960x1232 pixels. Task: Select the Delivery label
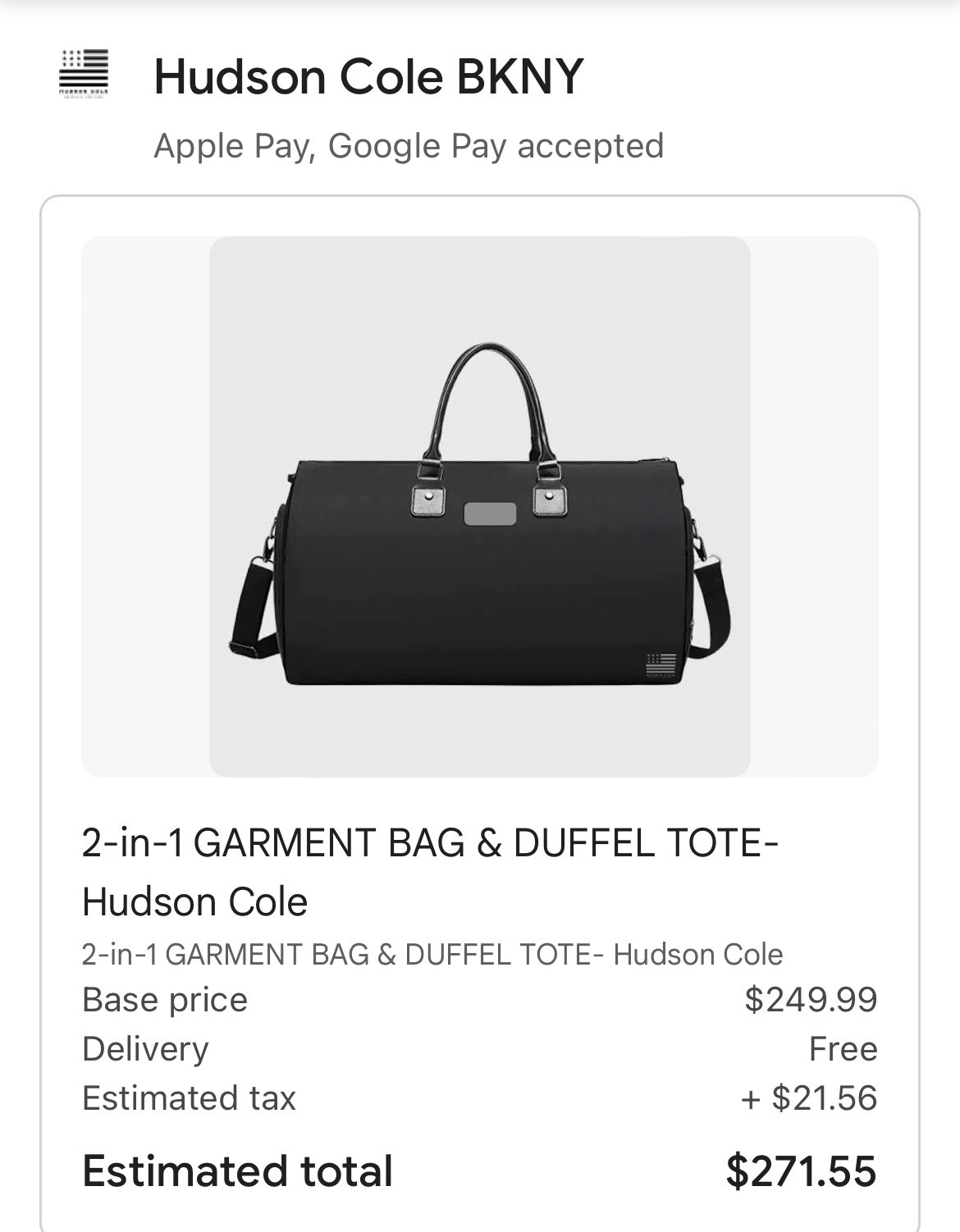coord(146,1049)
